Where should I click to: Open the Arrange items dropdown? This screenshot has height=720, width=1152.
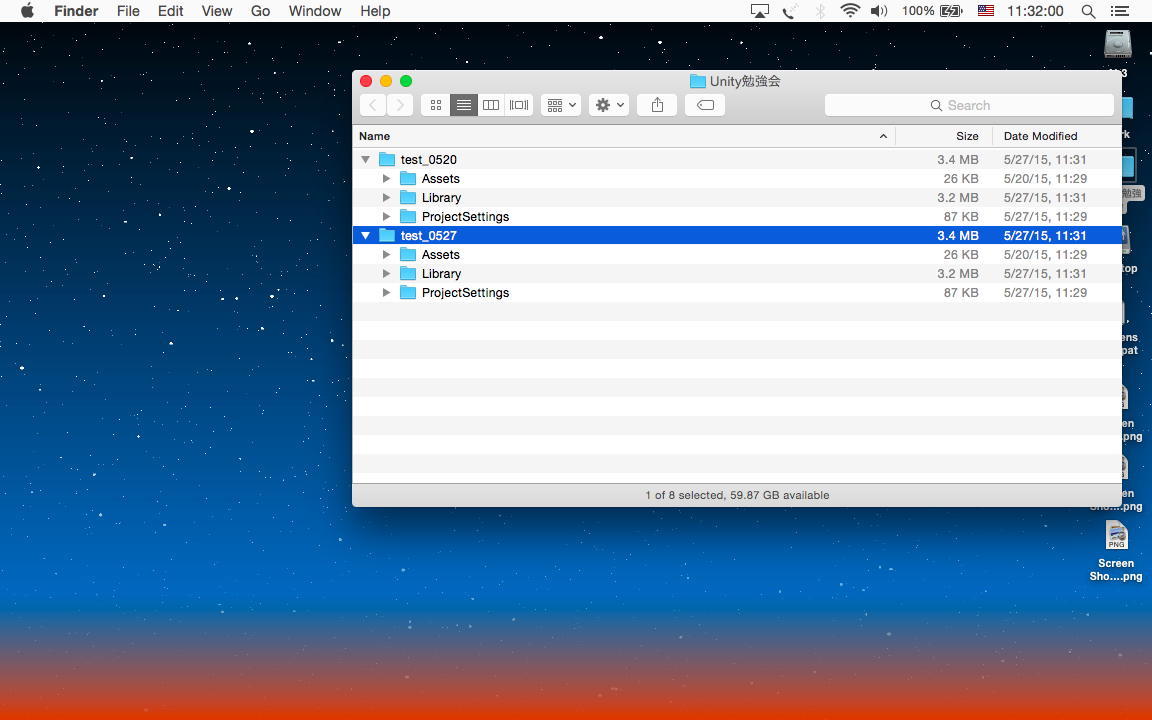[560, 105]
